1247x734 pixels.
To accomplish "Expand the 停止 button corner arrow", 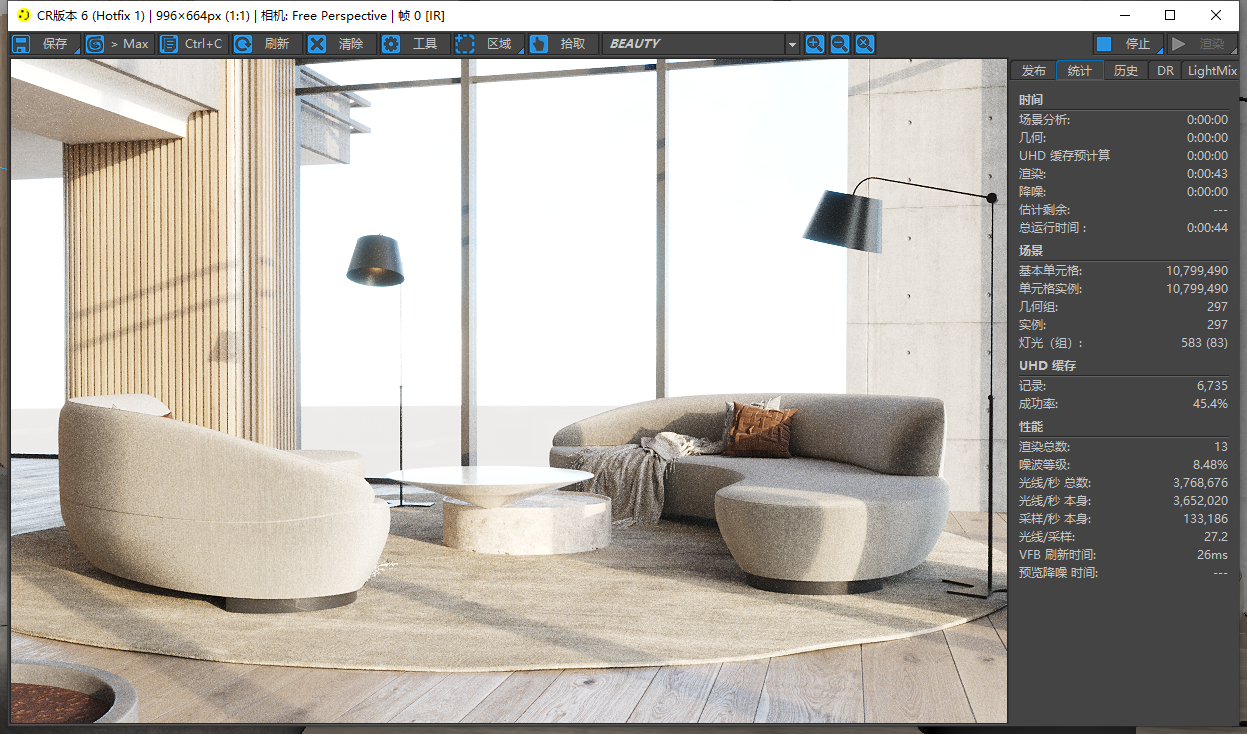I will [1160, 51].
